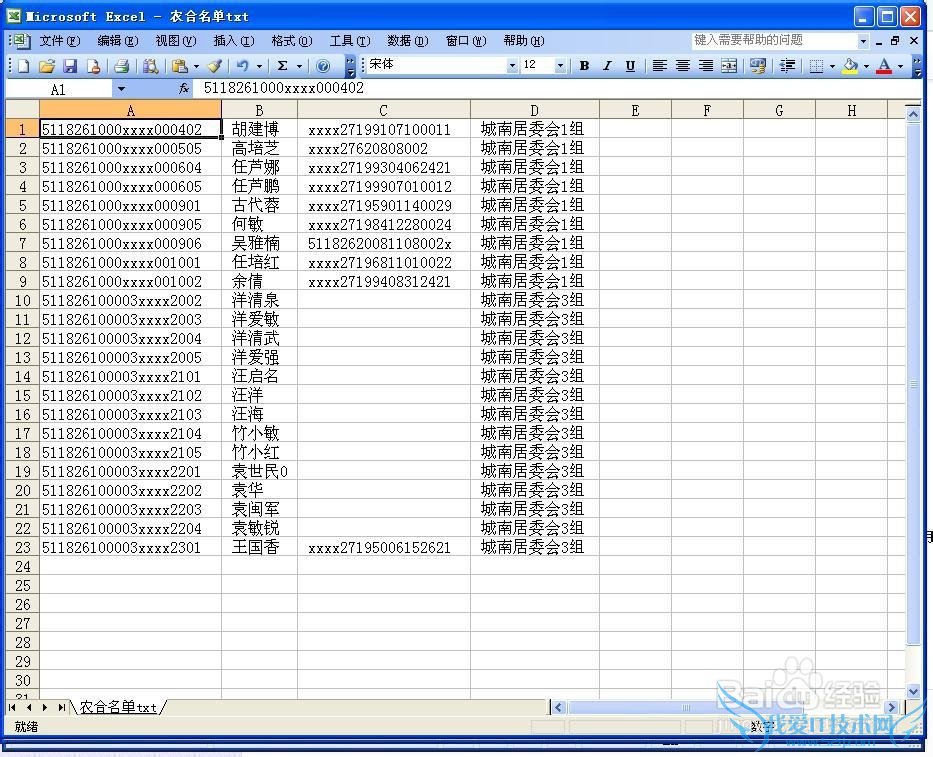Screen dimensions: 933x757
Task: Click the Save icon in toolbar
Action: point(70,66)
